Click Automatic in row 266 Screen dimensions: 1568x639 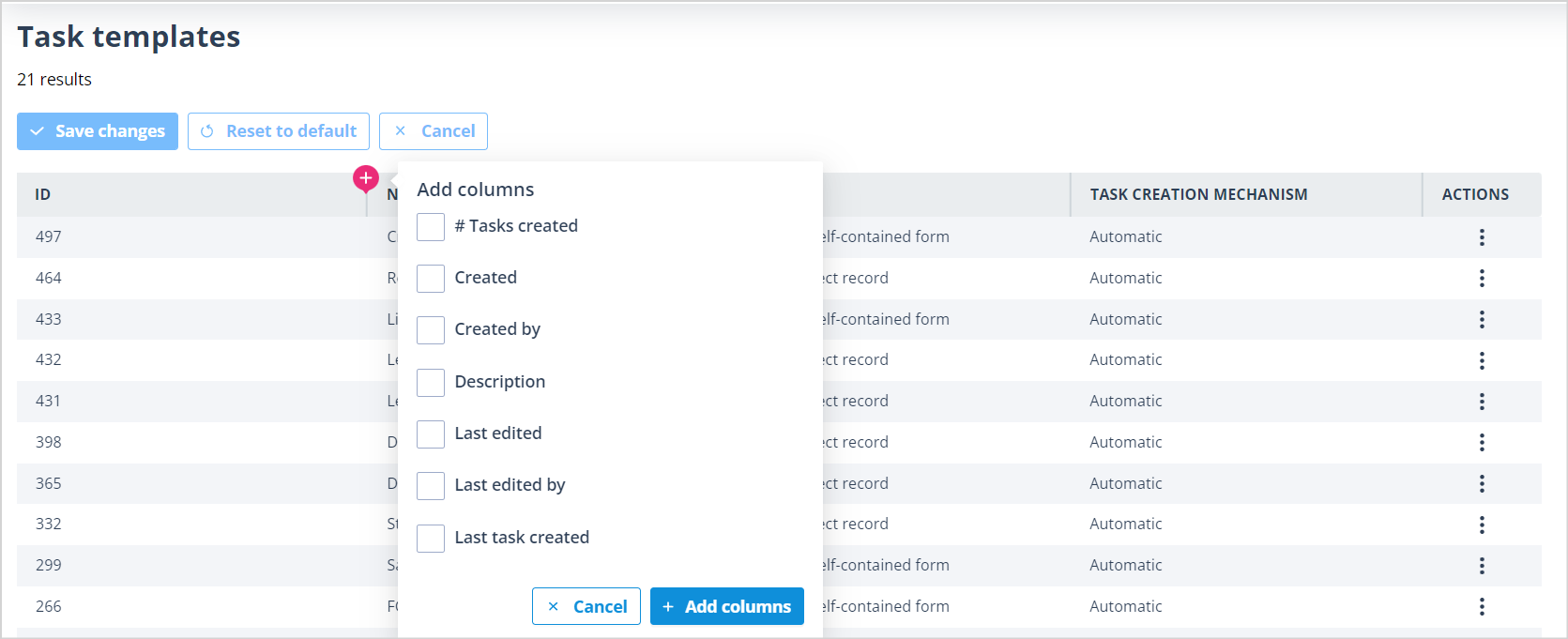tap(1126, 606)
